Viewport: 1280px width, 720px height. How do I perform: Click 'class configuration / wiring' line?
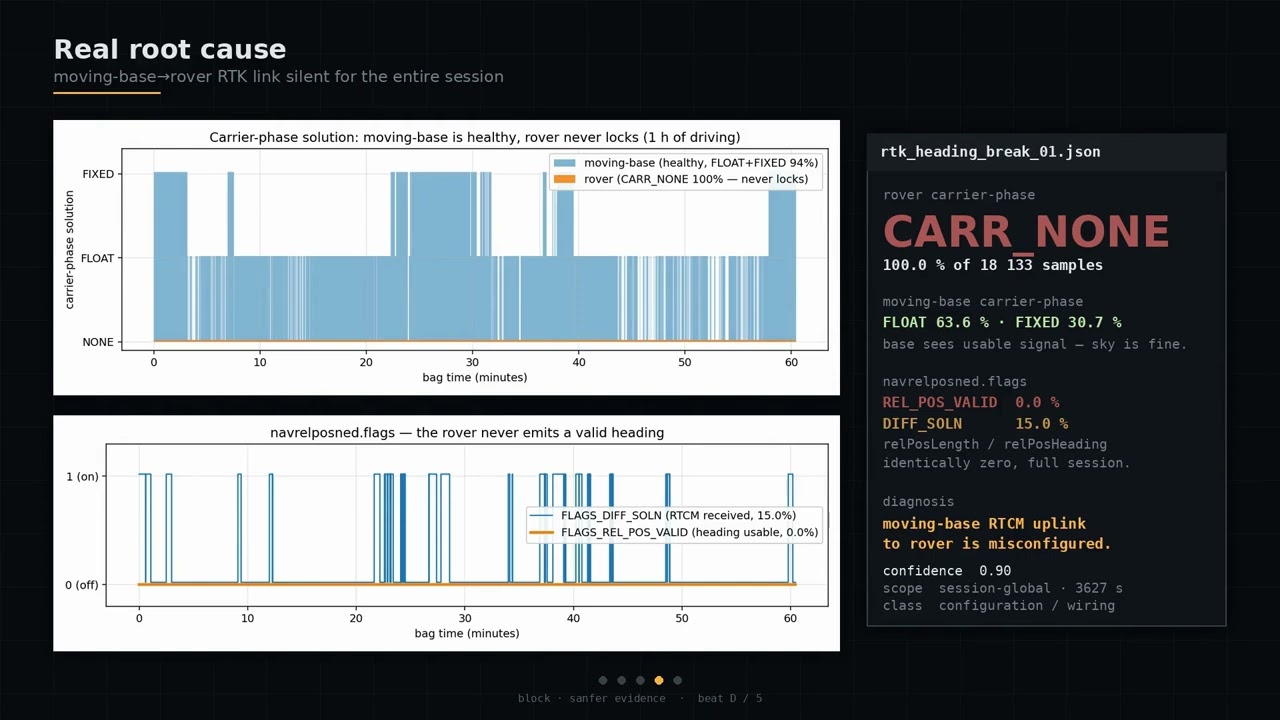coord(998,605)
